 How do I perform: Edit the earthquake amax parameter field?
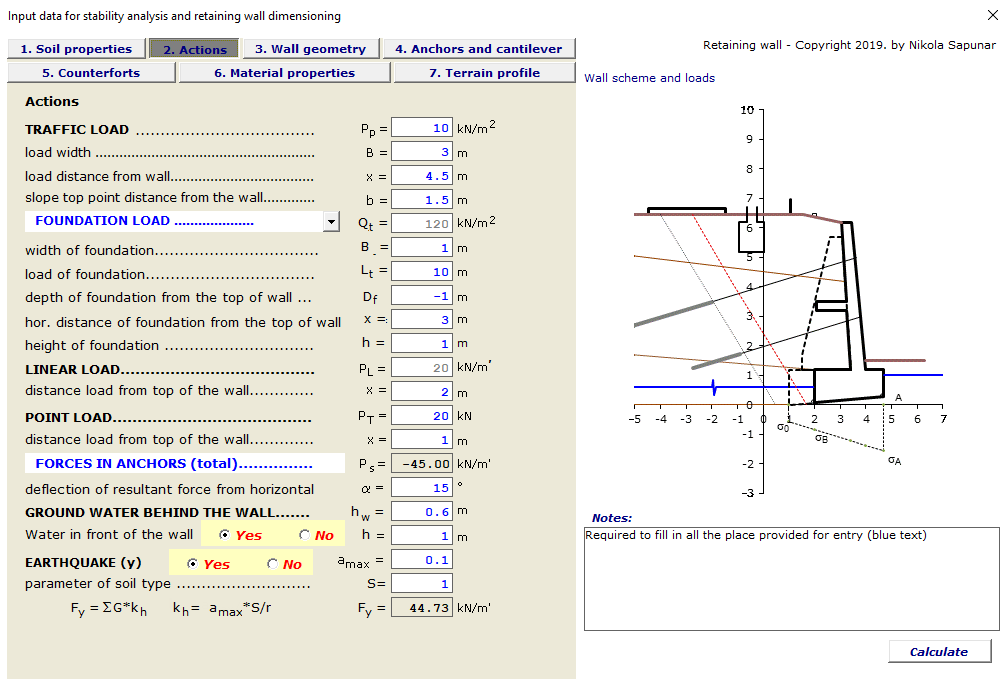tap(420, 559)
